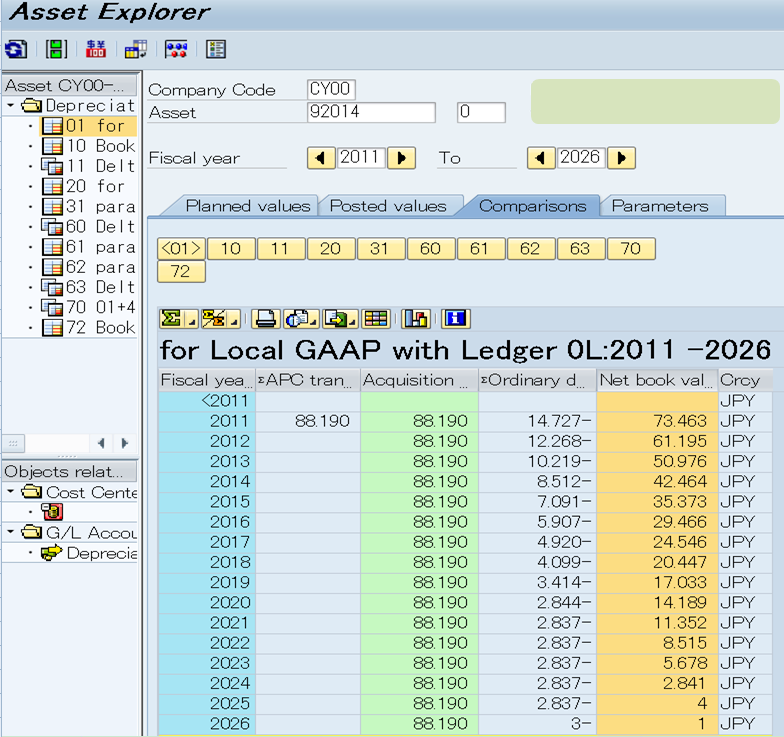Click the Ordinary depreciation column header
784x737 pixels.
click(537, 380)
